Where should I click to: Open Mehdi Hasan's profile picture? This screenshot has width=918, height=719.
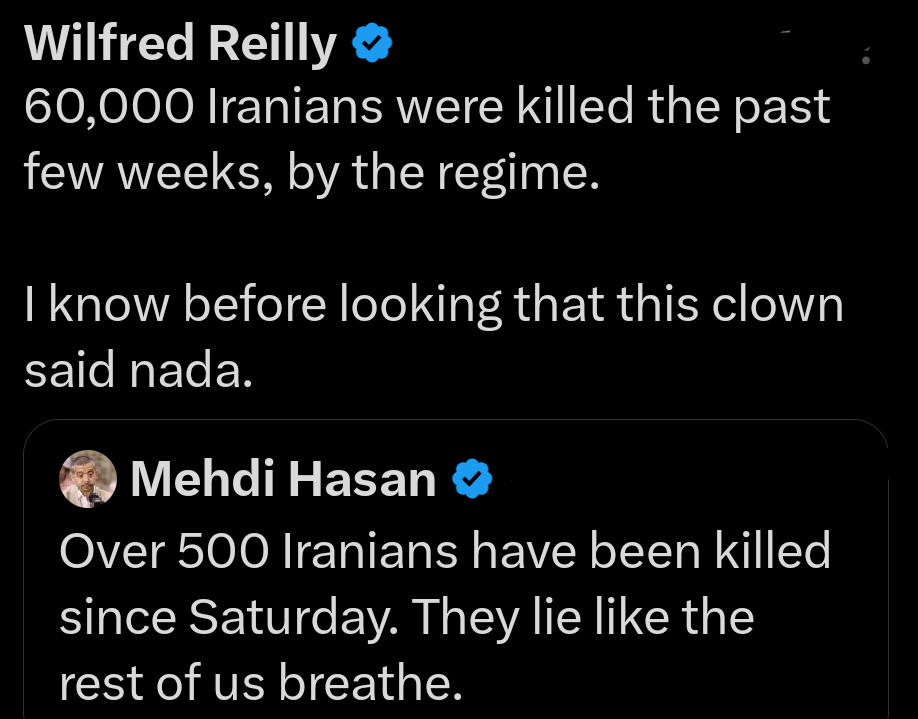[89, 479]
